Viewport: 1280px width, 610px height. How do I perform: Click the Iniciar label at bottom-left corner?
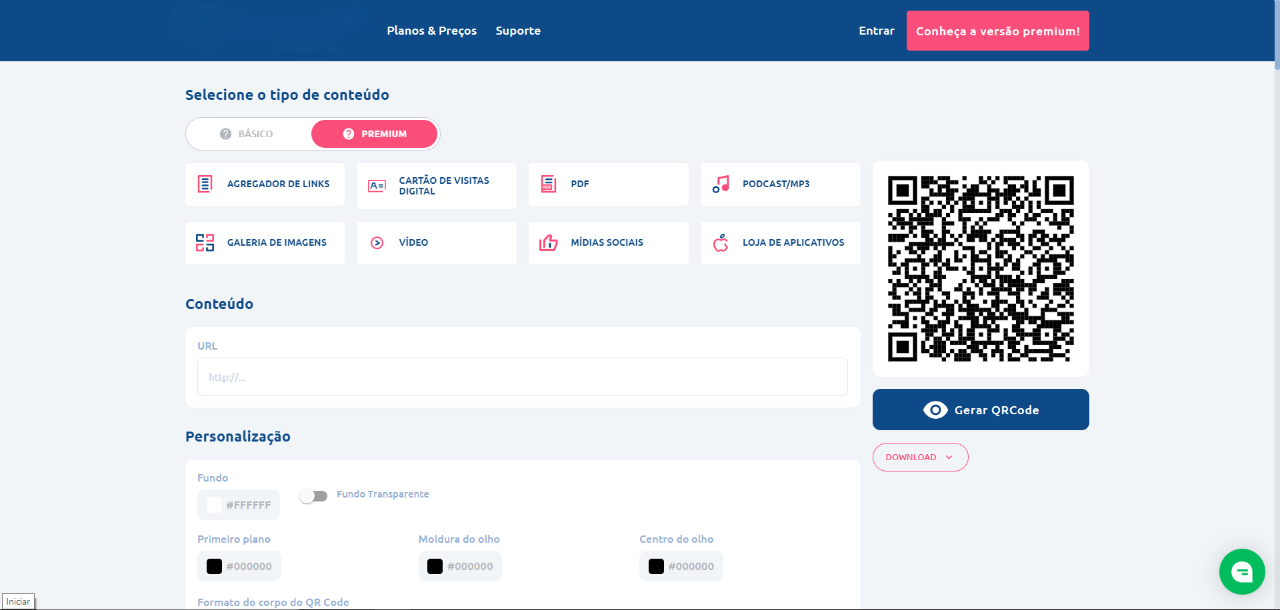pyautogui.click(x=18, y=601)
